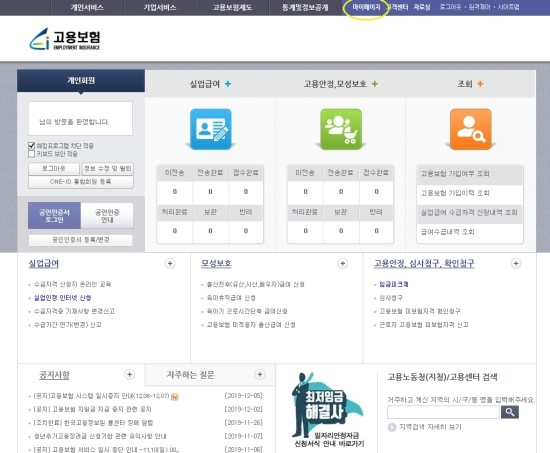
Task: Open 자료실 in top bar
Action: click(422, 7)
